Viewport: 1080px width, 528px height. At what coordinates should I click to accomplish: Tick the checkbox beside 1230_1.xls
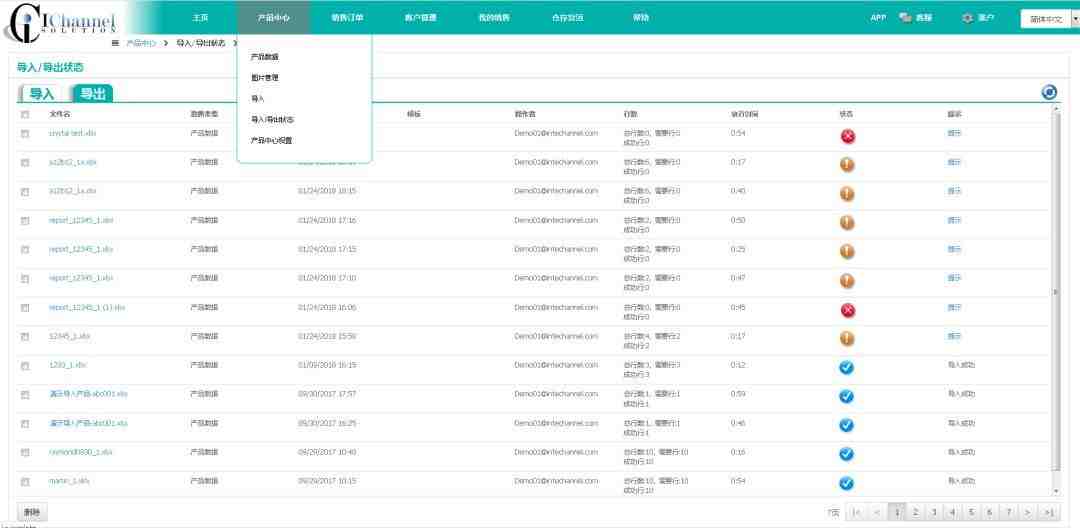coord(25,366)
